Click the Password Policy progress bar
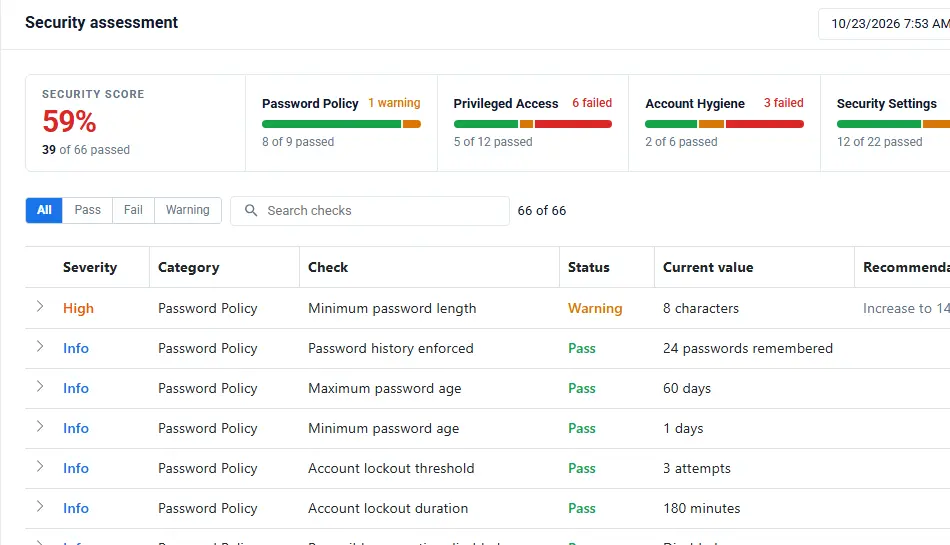Image resolution: width=950 pixels, height=545 pixels. tap(341, 124)
